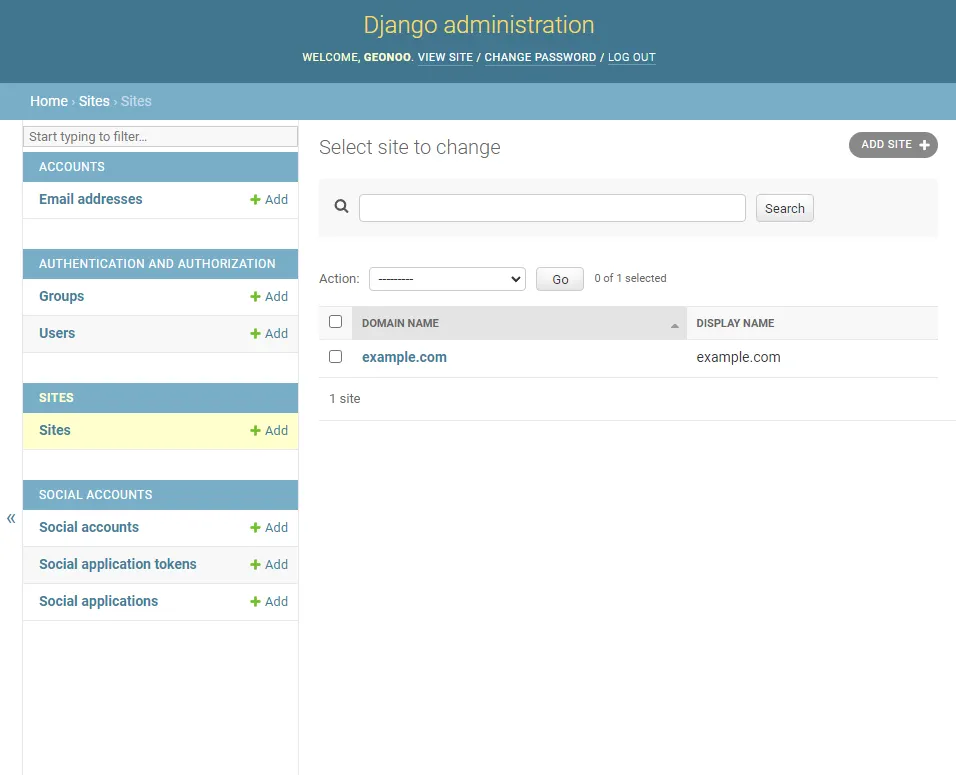Click the Sites section header

point(160,398)
